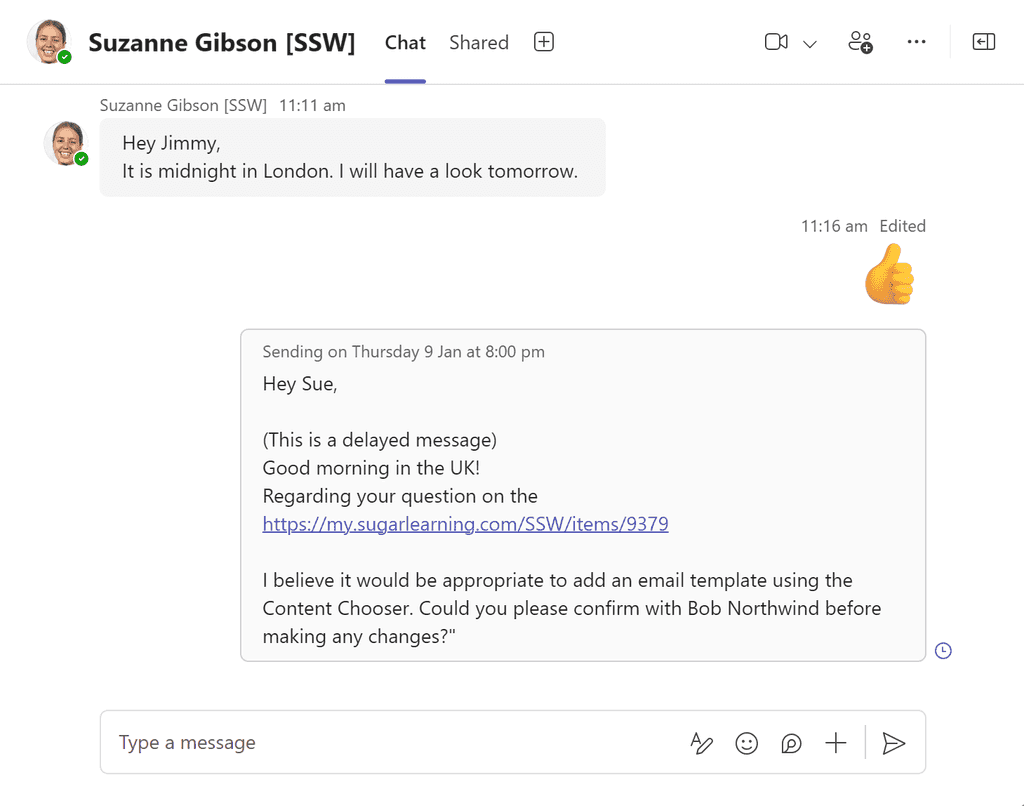The width and height of the screenshot is (1024, 806).
Task: Open the chat in a side pane
Action: 983,41
